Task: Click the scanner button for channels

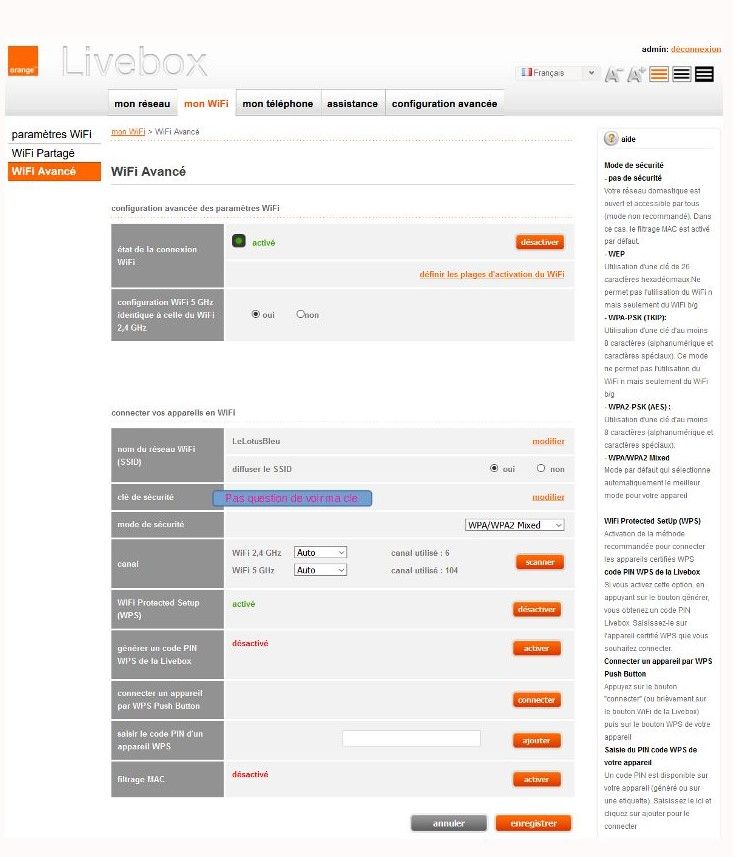Action: click(x=540, y=562)
